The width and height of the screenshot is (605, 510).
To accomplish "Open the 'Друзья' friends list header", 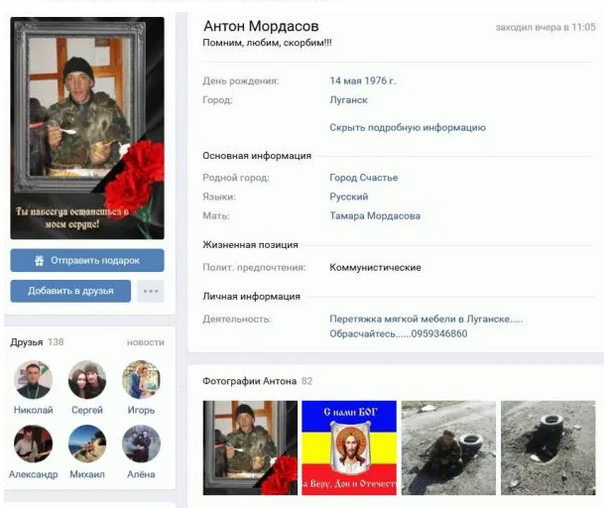I will point(27,342).
